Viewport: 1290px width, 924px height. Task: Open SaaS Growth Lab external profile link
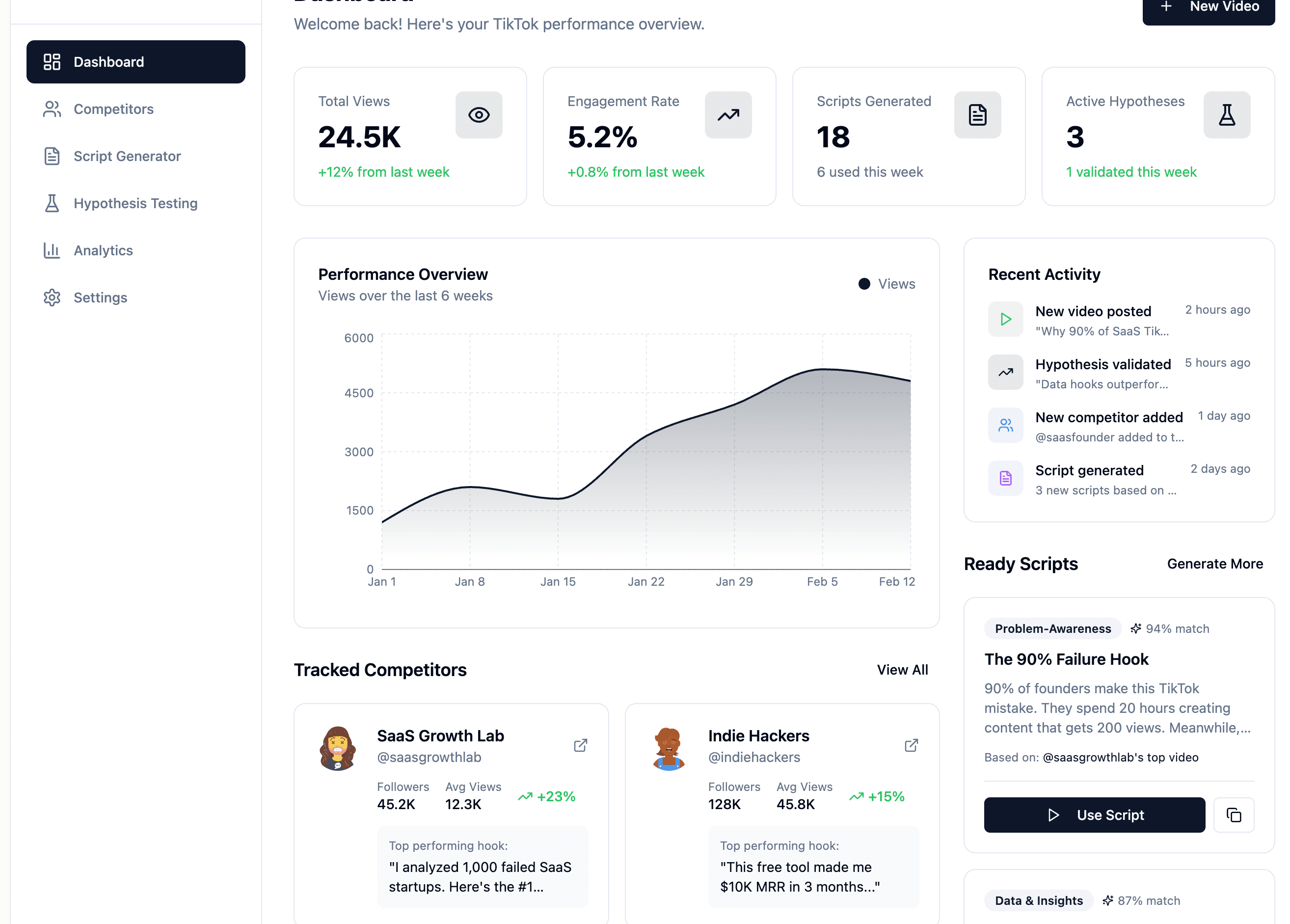(x=580, y=745)
